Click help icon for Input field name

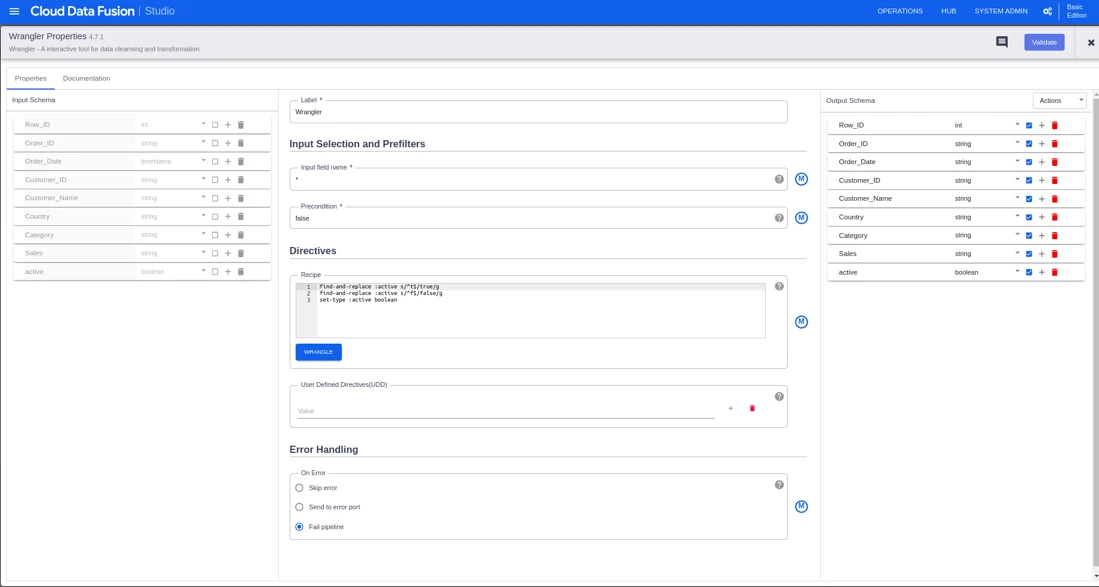tap(779, 179)
